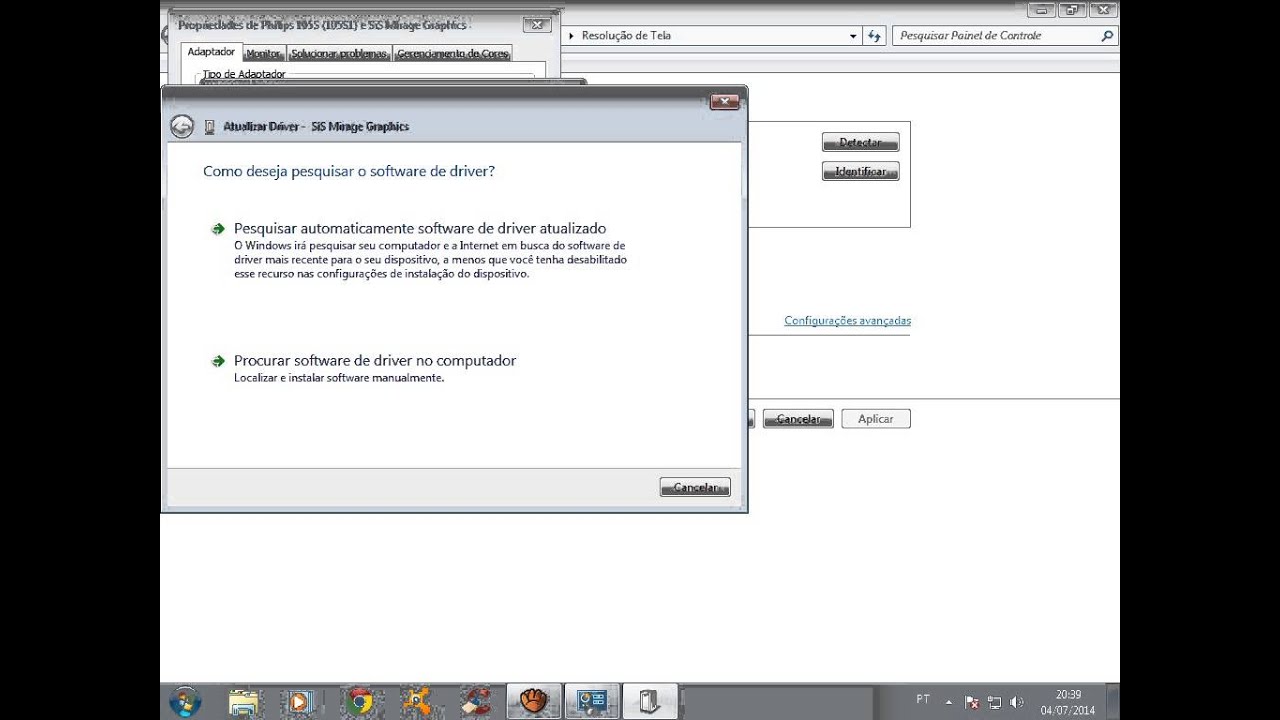Open the Windows Start menu
Screen dimensions: 1280x720
pyautogui.click(x=185, y=701)
